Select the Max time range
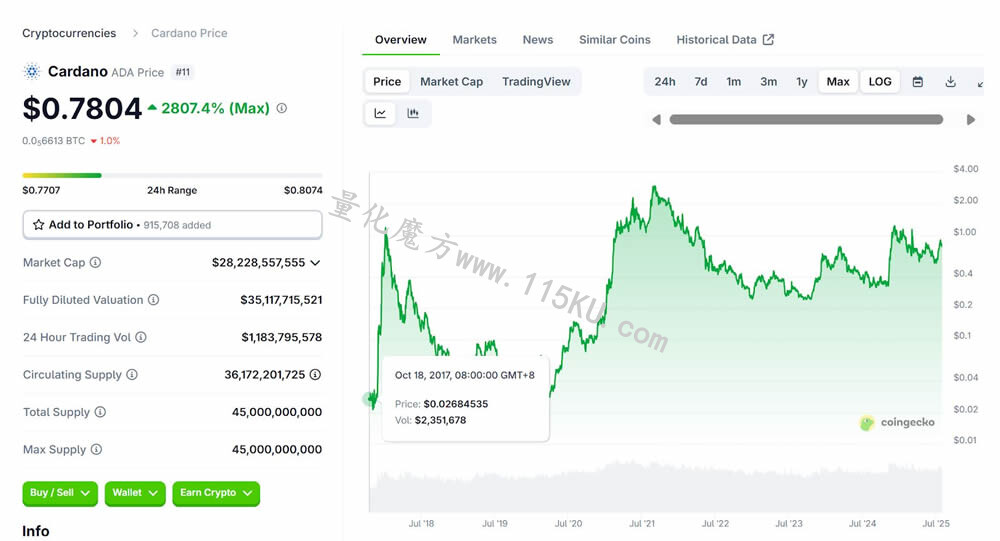 coord(838,82)
